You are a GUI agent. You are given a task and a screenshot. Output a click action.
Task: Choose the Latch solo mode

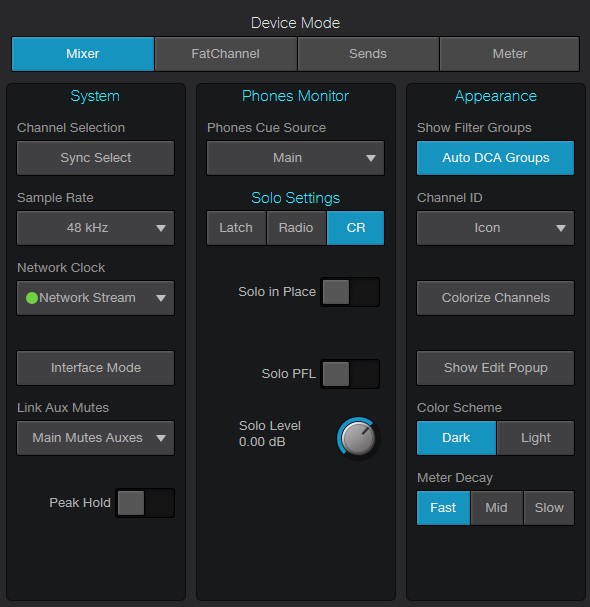pyautogui.click(x=236, y=228)
